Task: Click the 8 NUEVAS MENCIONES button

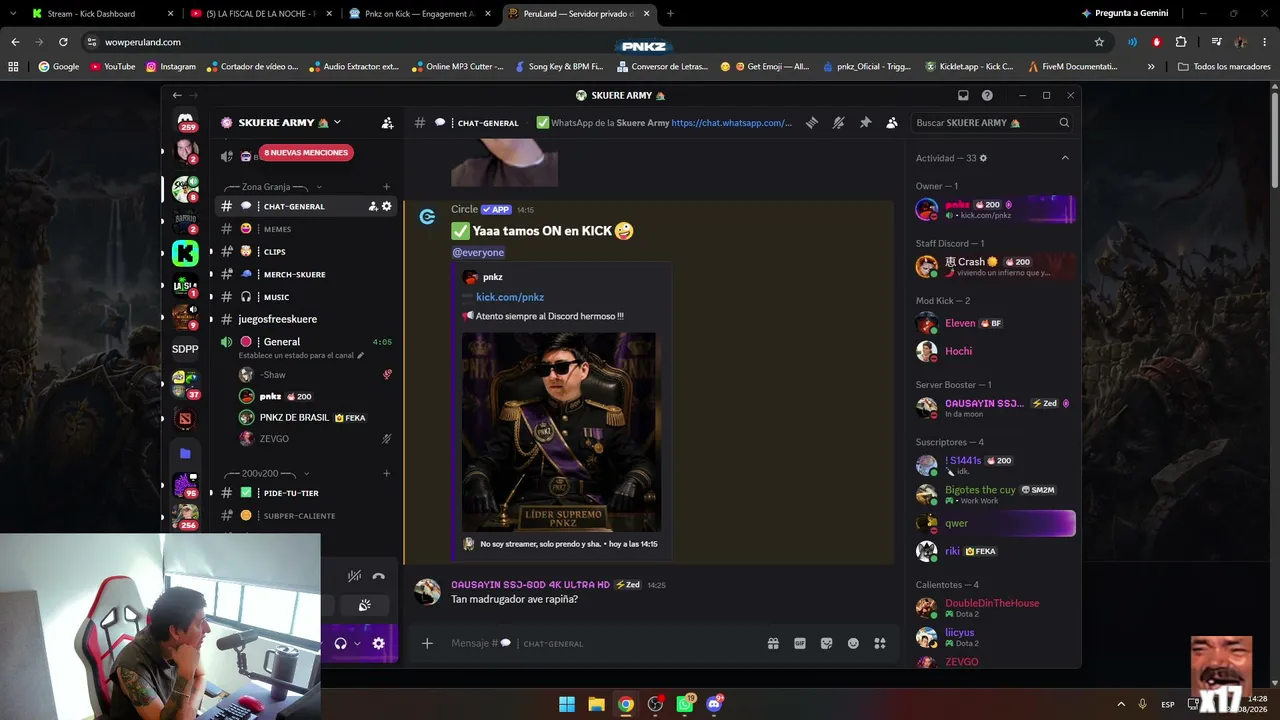Action: [306, 153]
